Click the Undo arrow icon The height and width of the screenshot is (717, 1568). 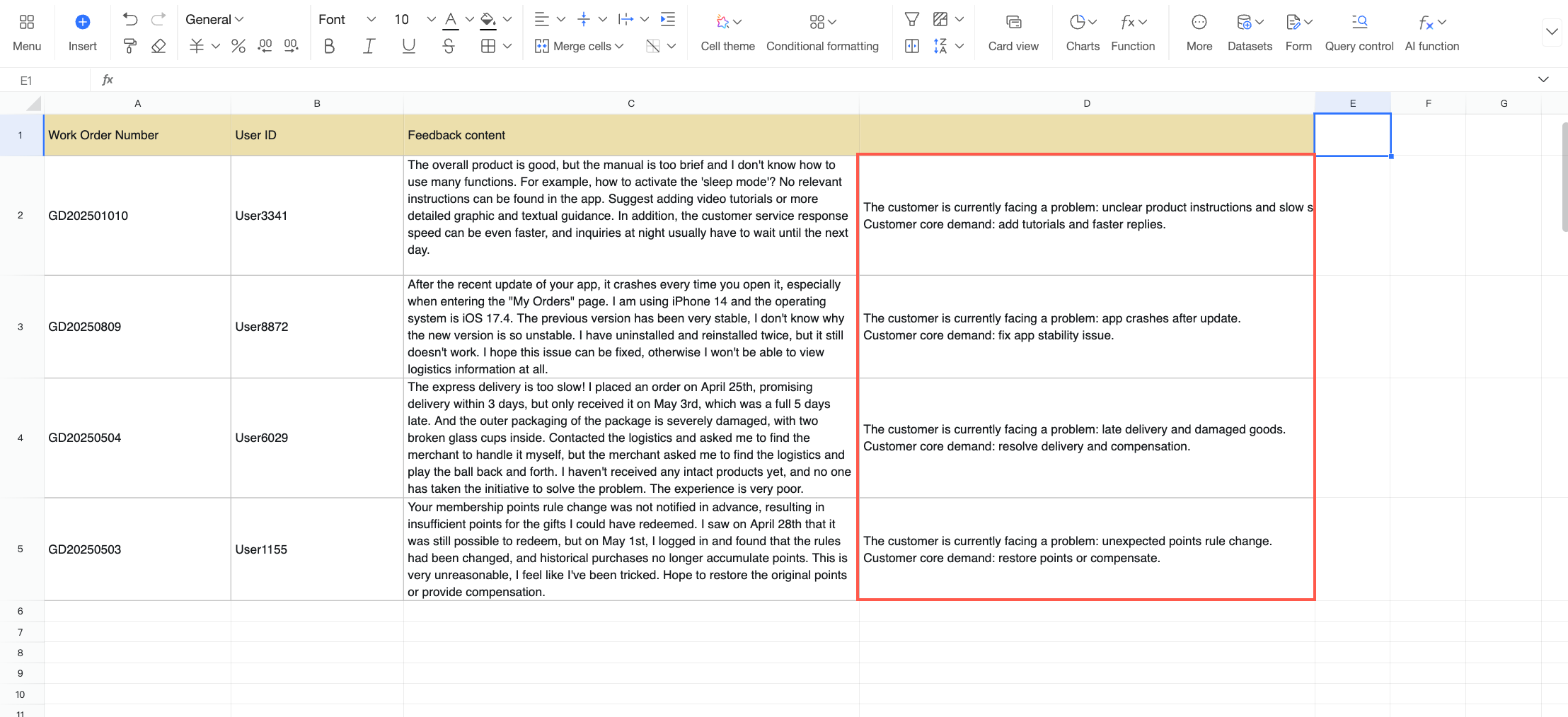[129, 20]
